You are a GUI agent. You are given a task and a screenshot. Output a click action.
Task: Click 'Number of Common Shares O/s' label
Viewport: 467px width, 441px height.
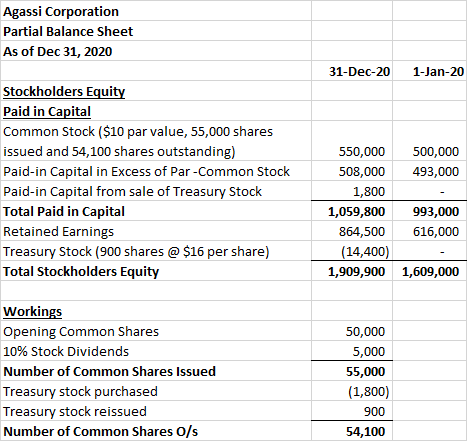coord(101,432)
